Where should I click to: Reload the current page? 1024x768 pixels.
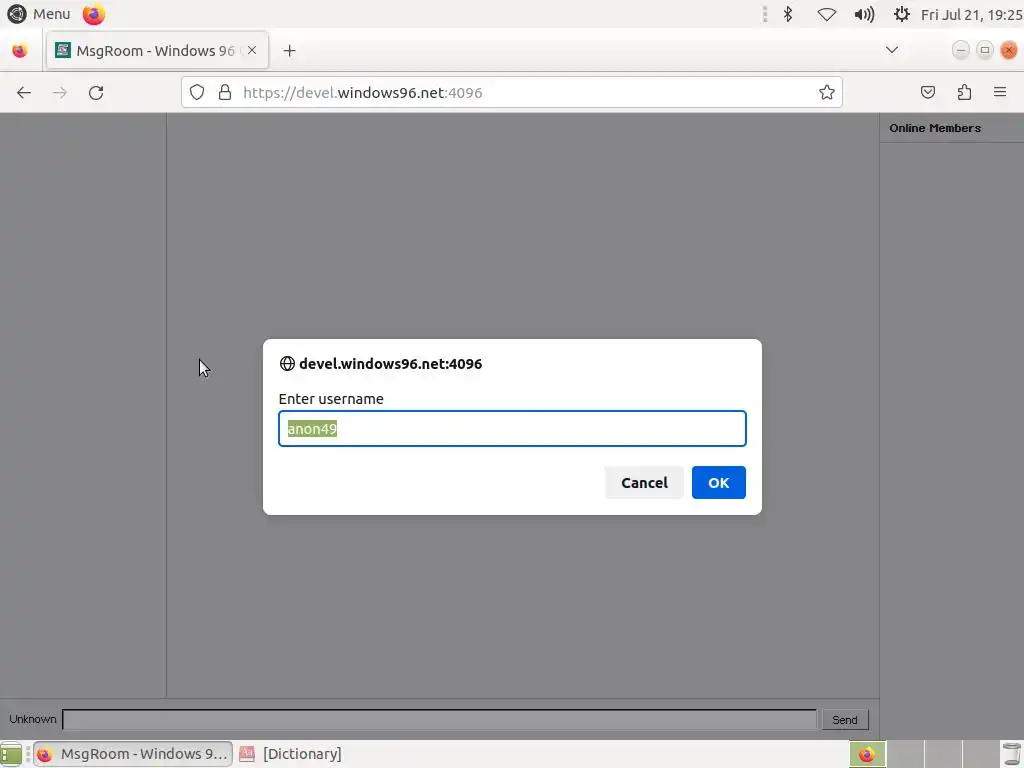pos(96,93)
